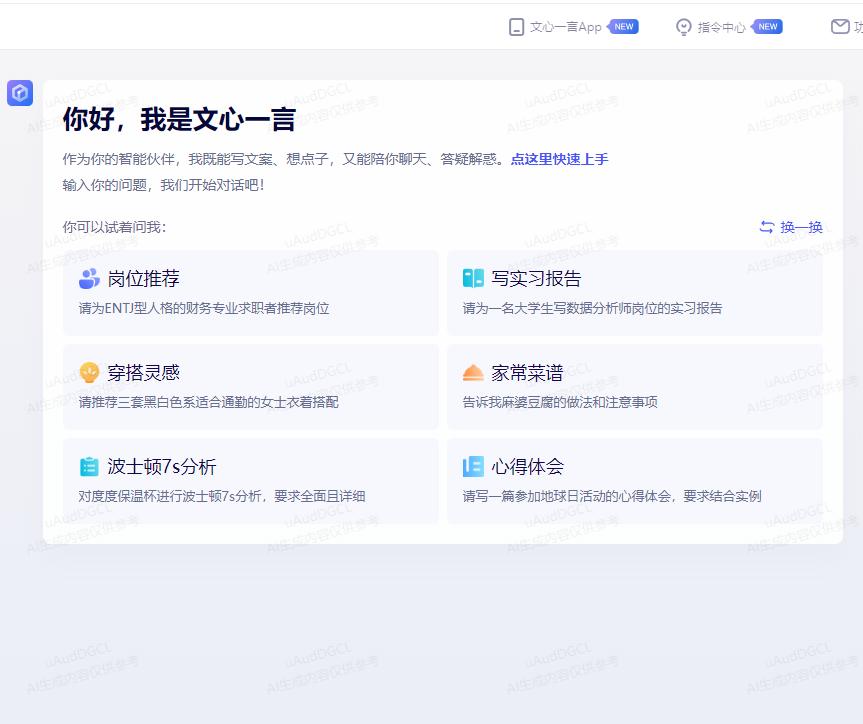Click the 写实习报告 book icon
863x724 pixels.
(x=473, y=278)
